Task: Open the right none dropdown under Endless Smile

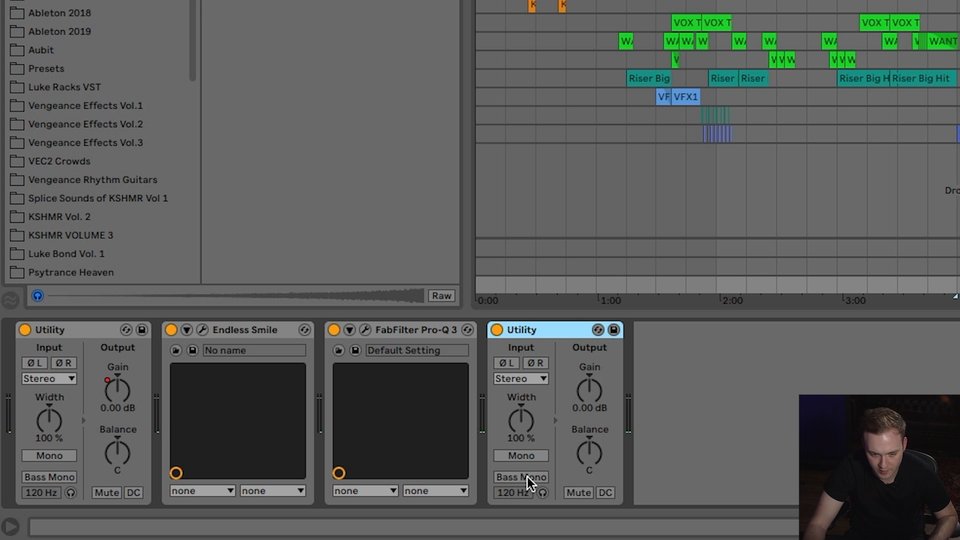Action: (272, 491)
